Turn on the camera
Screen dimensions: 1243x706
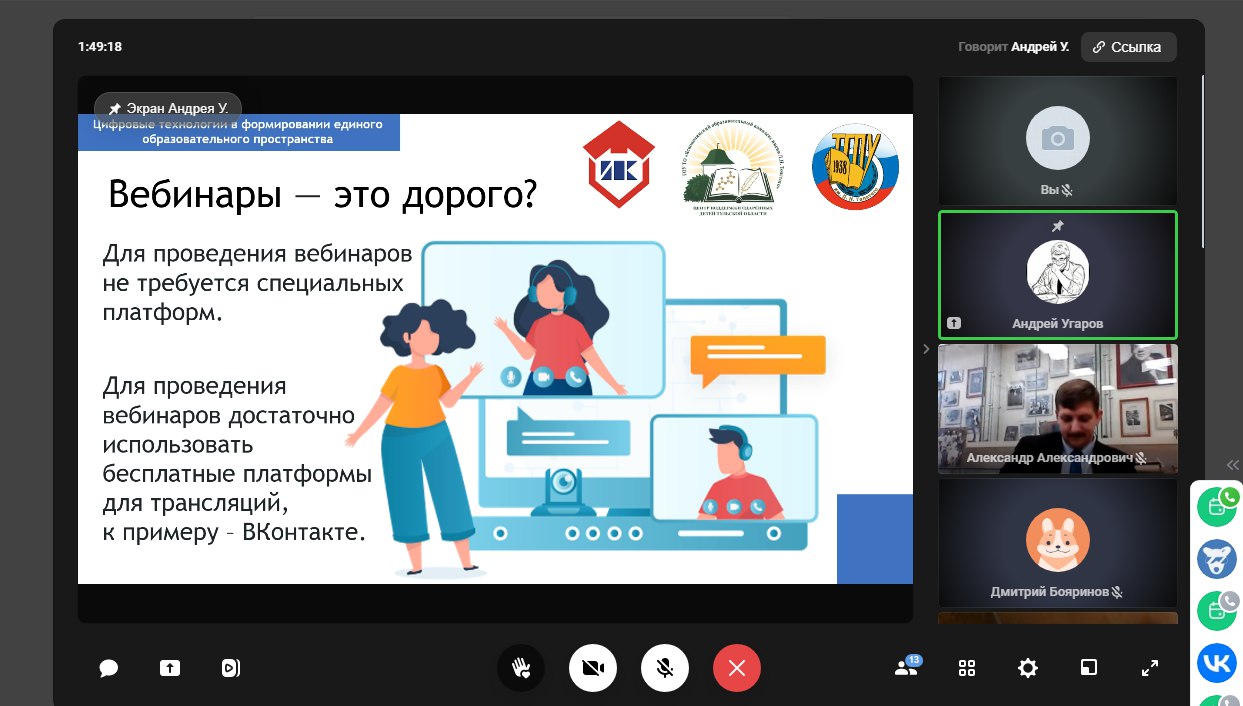point(593,668)
